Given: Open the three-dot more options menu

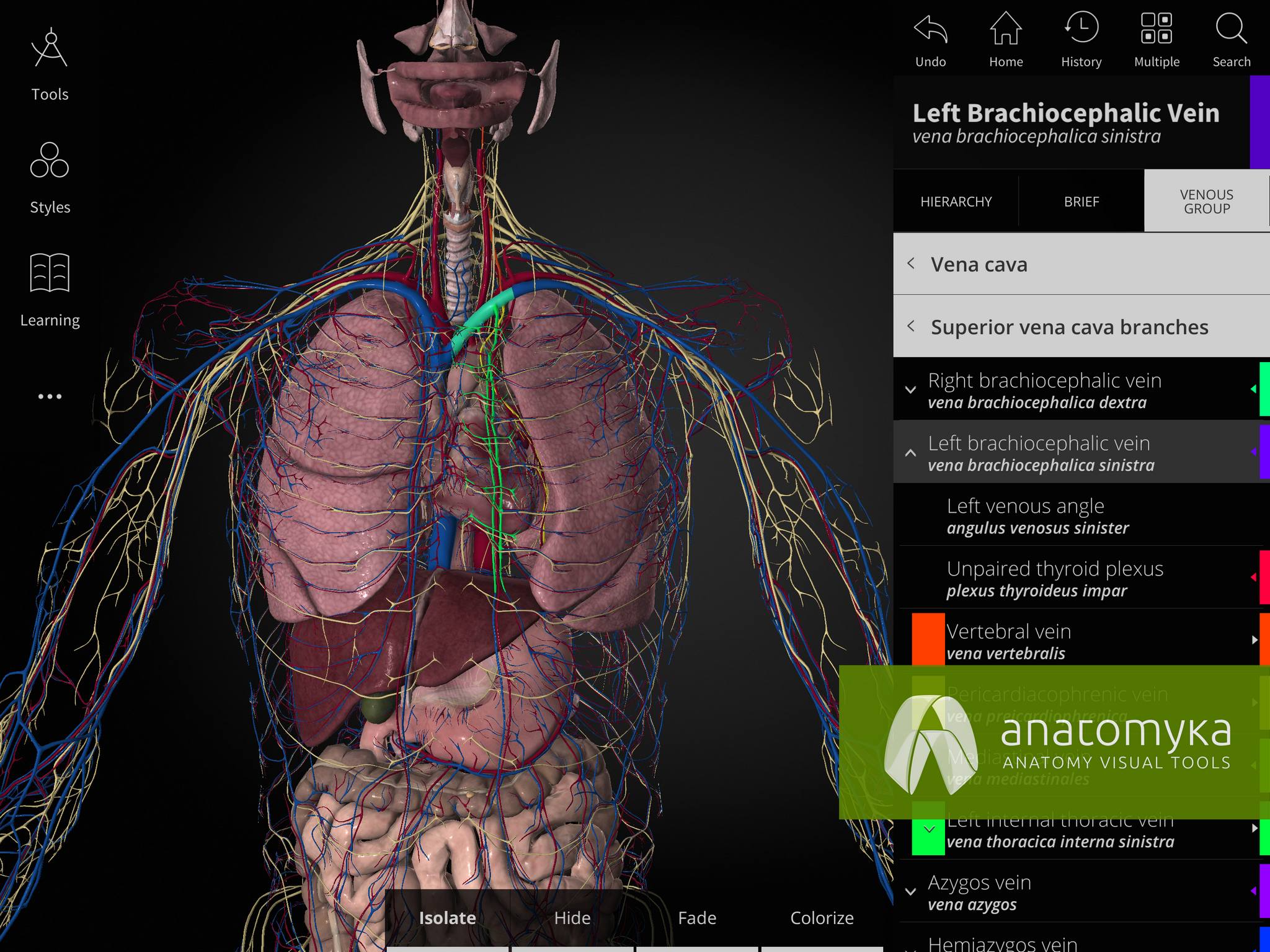Looking at the screenshot, I should 50,396.
